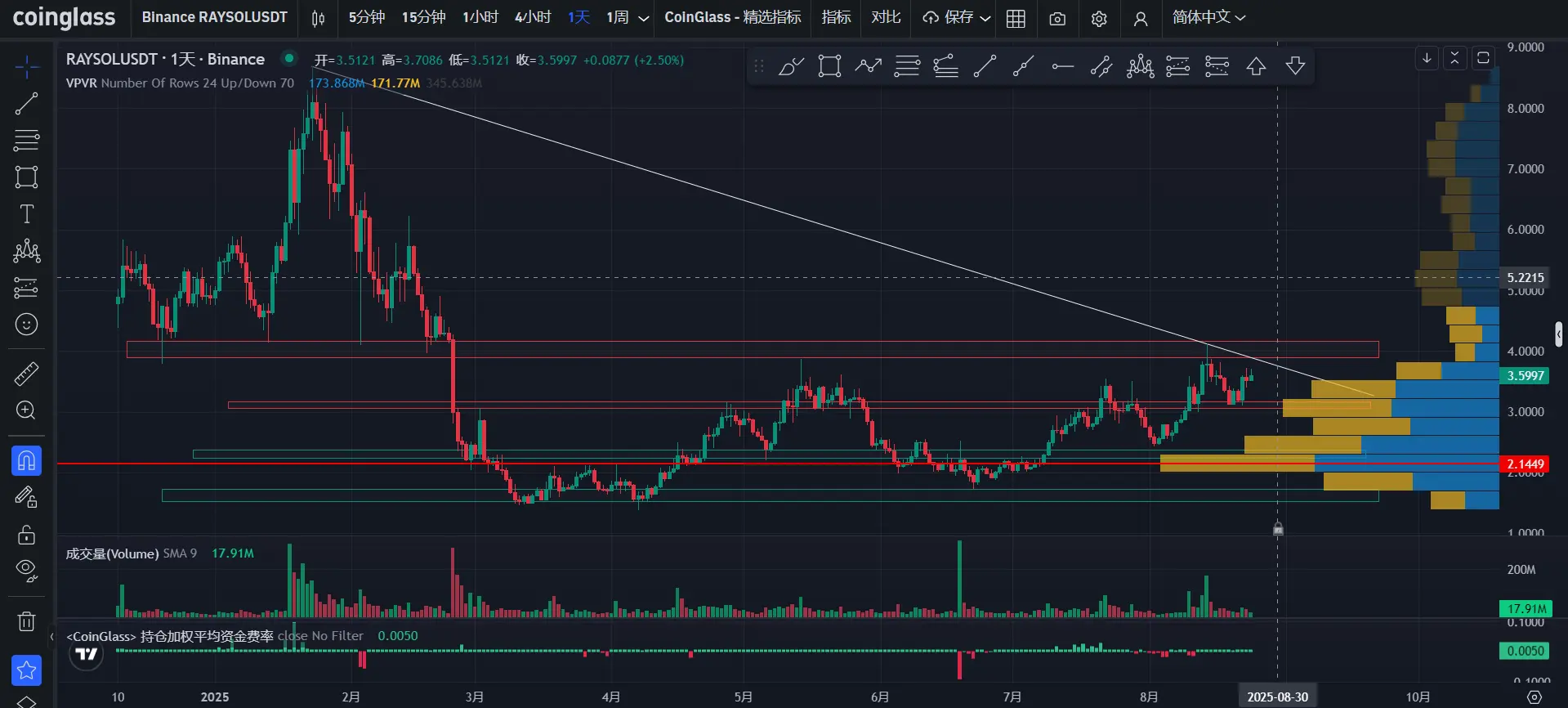Open the user account icon
This screenshot has height=708, width=1568.
coord(1141,19)
